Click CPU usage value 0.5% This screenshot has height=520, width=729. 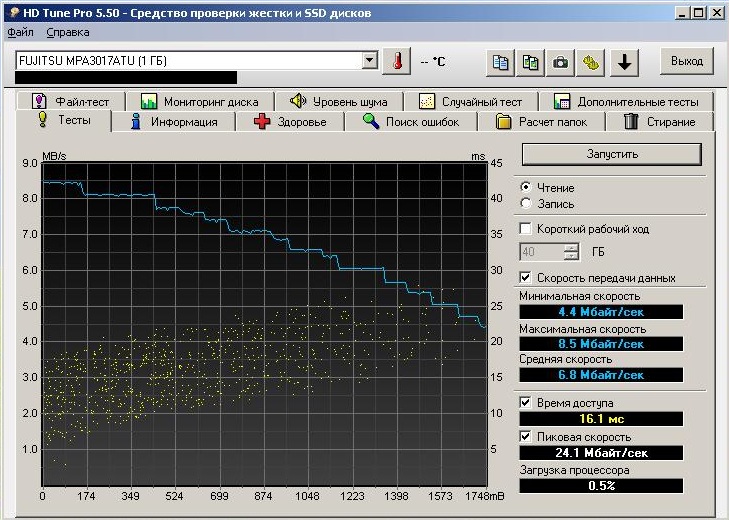tap(601, 486)
